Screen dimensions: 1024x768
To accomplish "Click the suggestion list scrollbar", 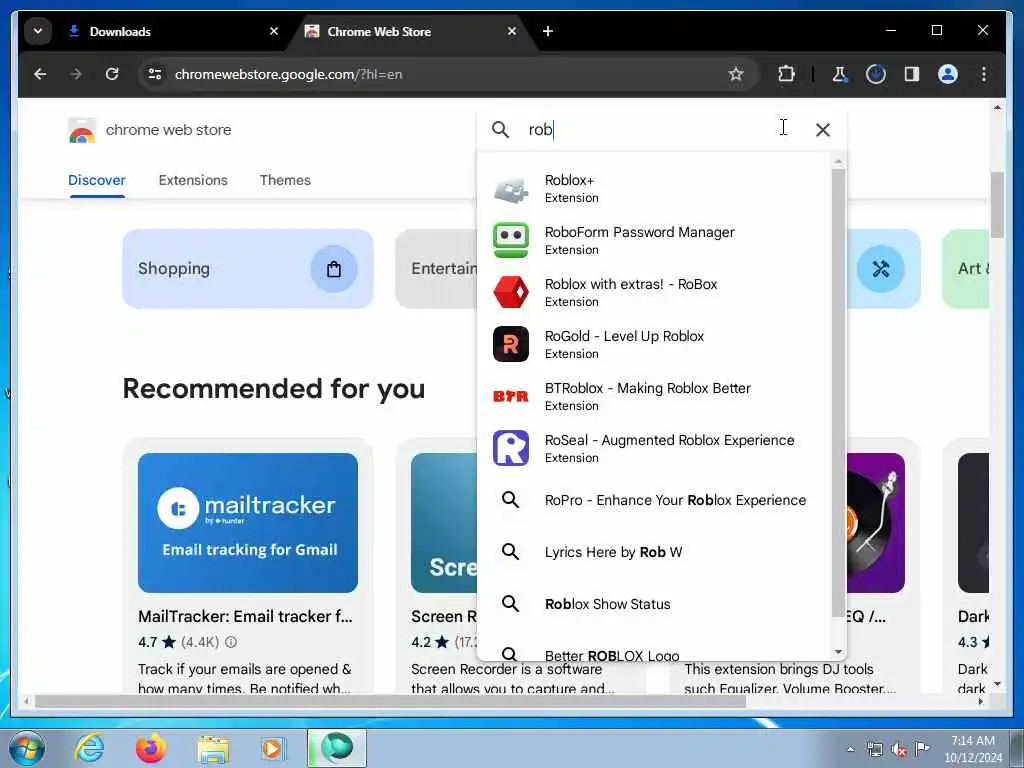I will point(839,392).
